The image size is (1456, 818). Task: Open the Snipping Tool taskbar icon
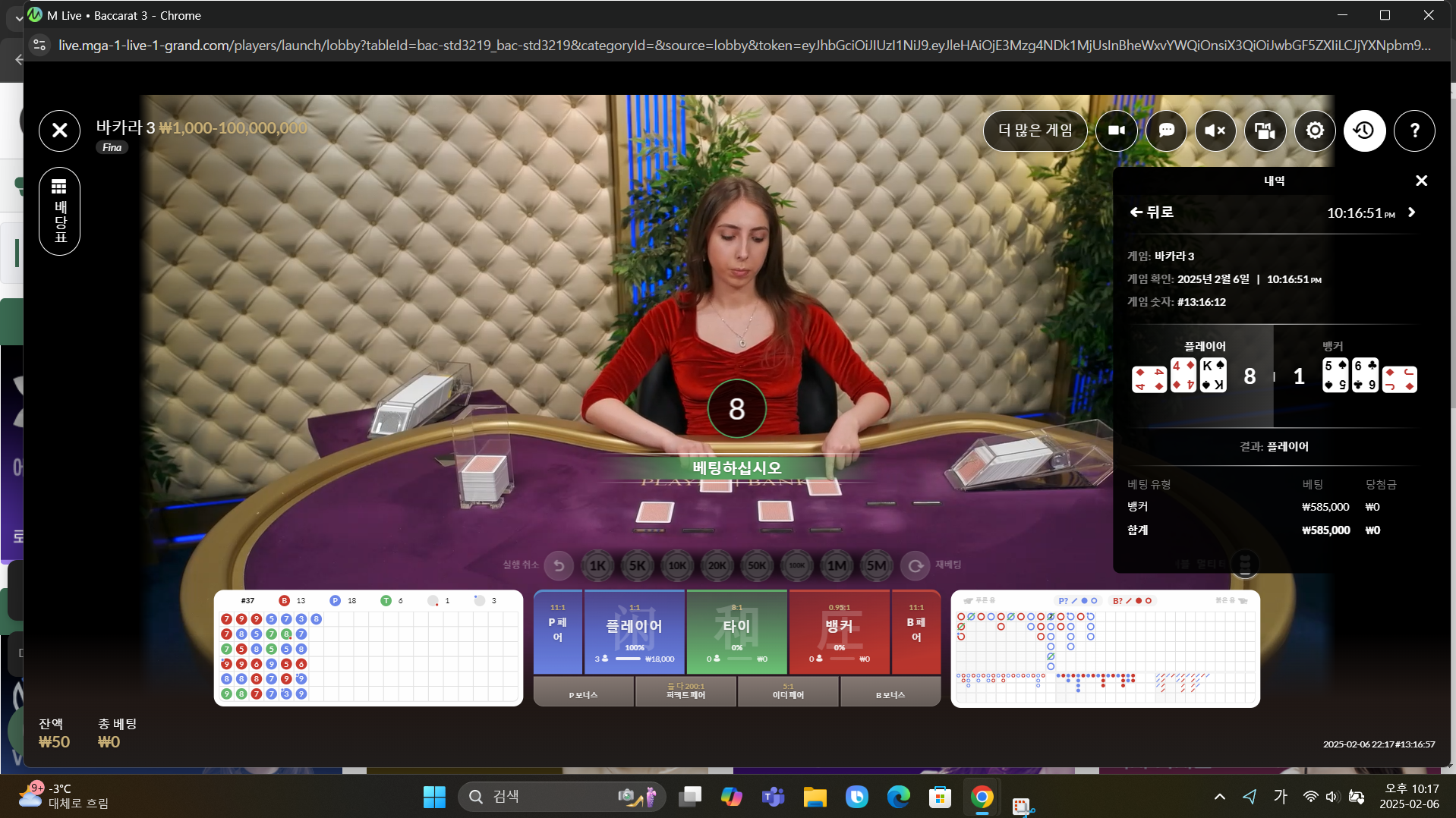click(1023, 806)
